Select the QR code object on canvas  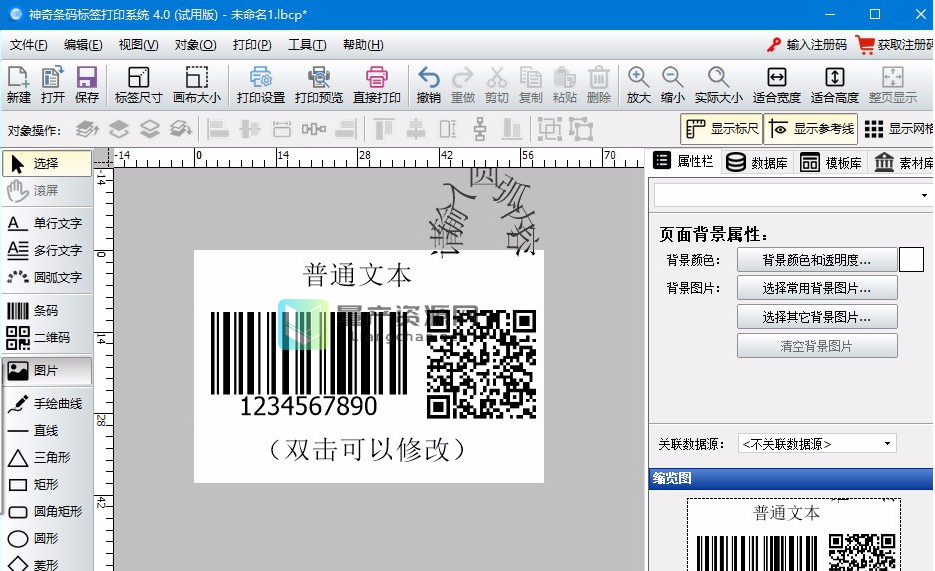(x=481, y=363)
